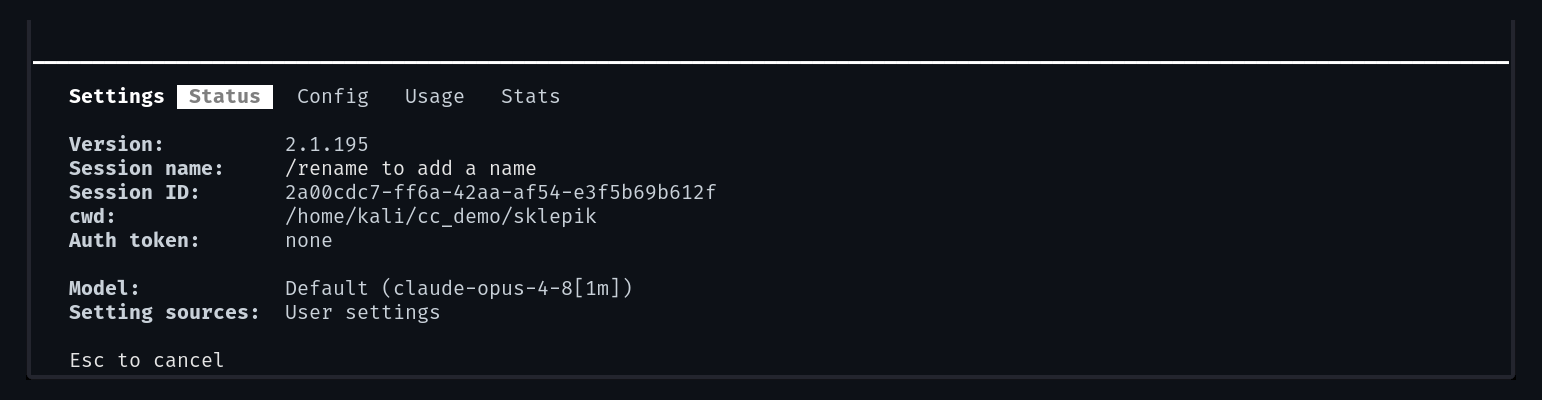Click the Version label
Viewport: 1542px width, 400px height.
pyautogui.click(x=117, y=145)
